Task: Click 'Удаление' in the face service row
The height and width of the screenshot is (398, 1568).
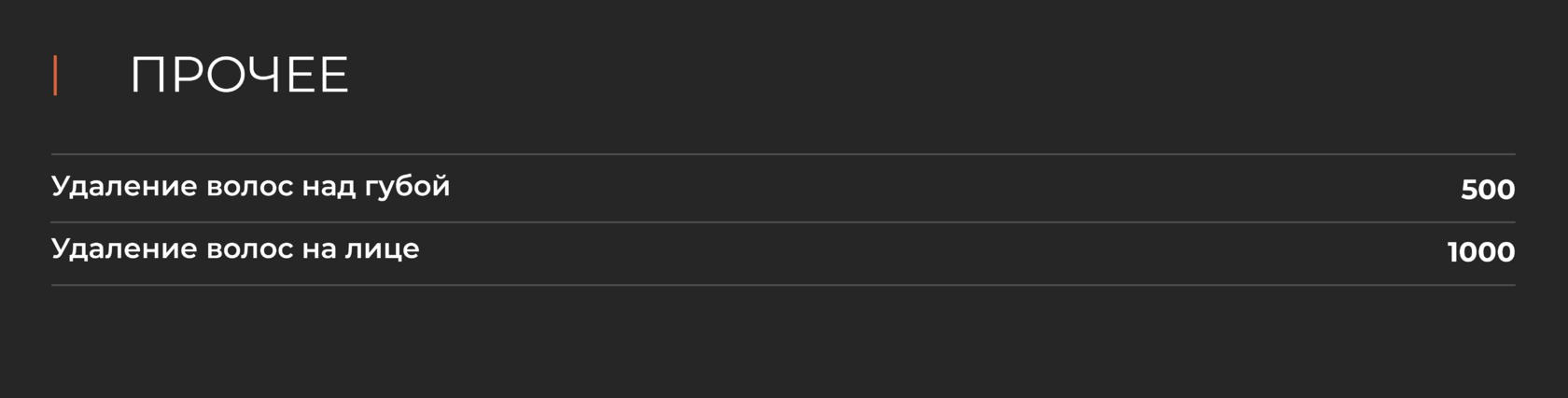Action: pyautogui.click(x=124, y=249)
